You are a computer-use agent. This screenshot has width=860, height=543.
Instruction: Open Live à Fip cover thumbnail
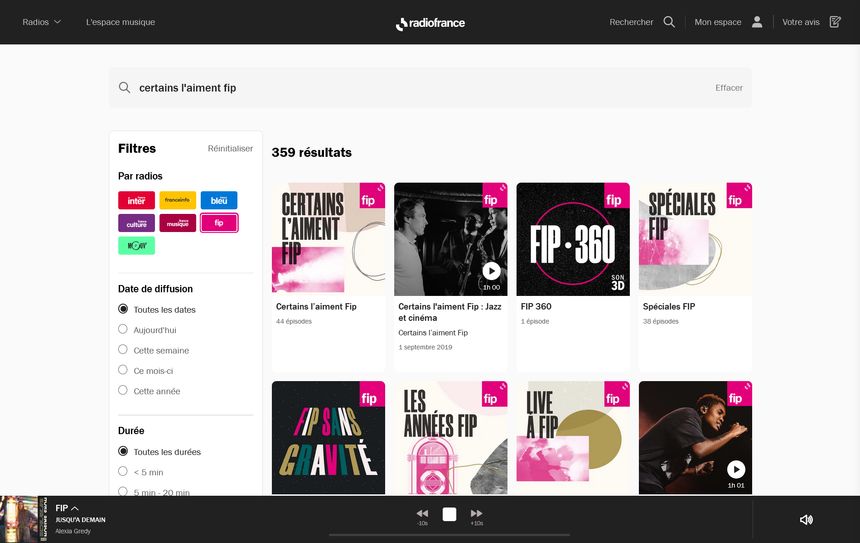click(573, 438)
